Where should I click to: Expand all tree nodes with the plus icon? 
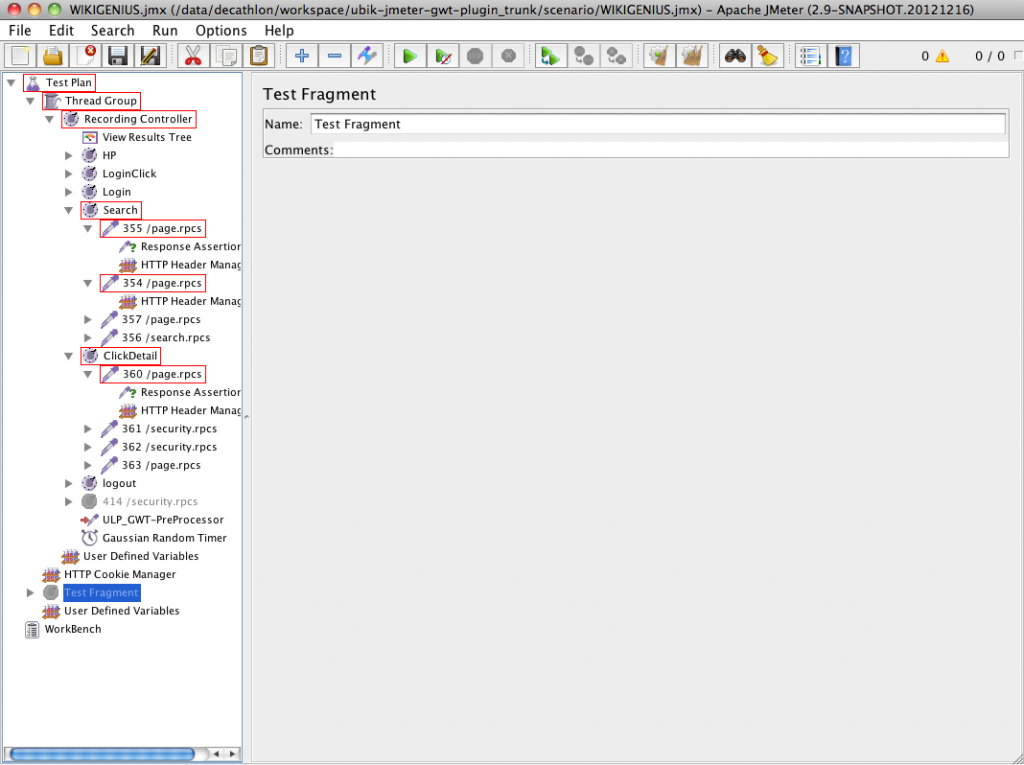301,56
